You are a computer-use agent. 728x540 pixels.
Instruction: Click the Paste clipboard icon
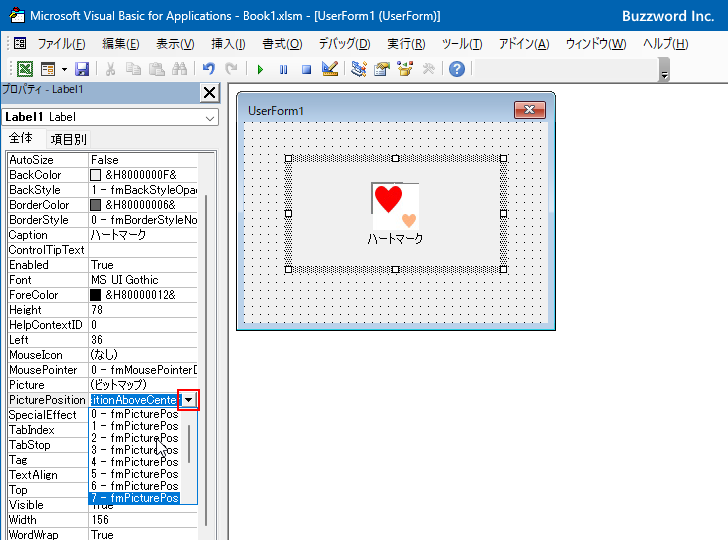coord(156,69)
